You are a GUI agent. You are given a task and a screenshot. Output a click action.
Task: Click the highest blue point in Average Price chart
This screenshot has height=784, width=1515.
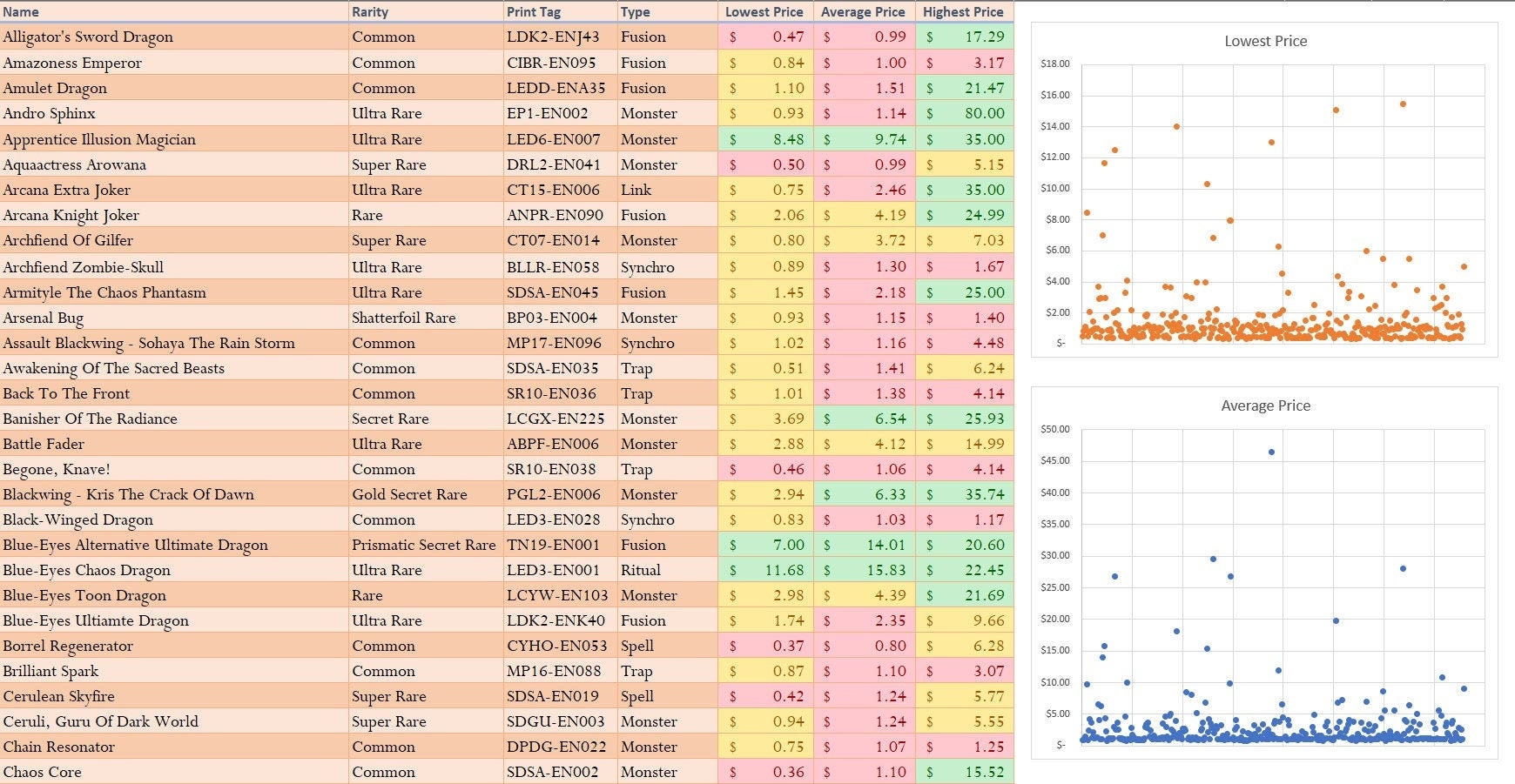(1271, 452)
